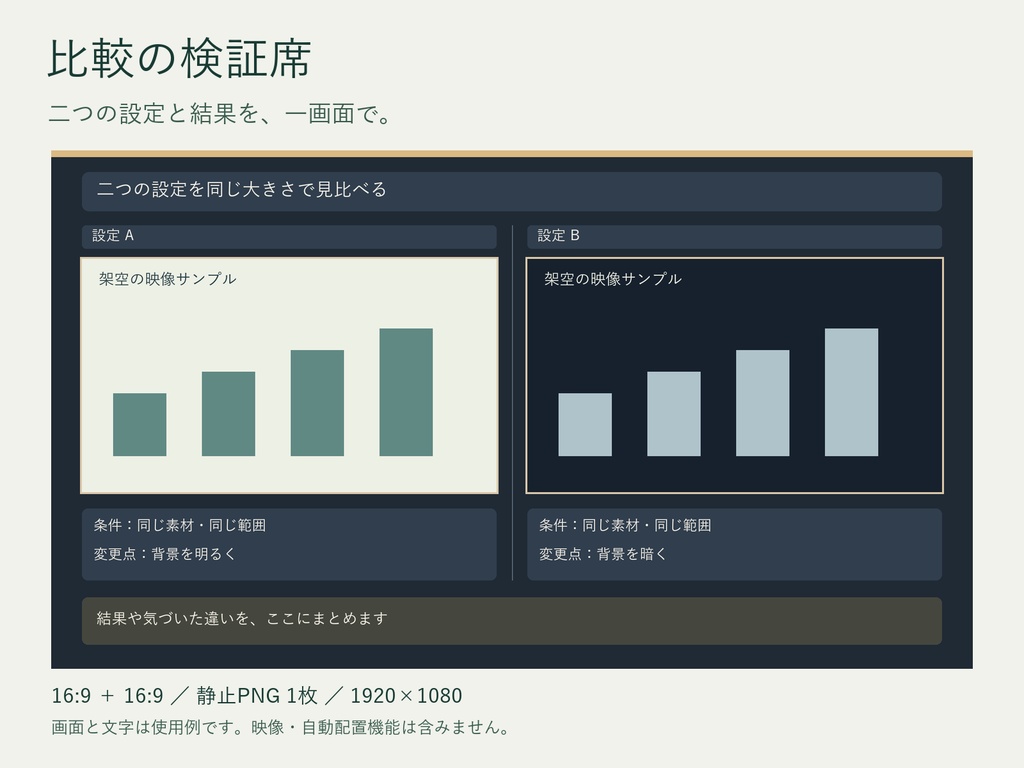Click the tallest green bar in 設定 A chart

406,392
